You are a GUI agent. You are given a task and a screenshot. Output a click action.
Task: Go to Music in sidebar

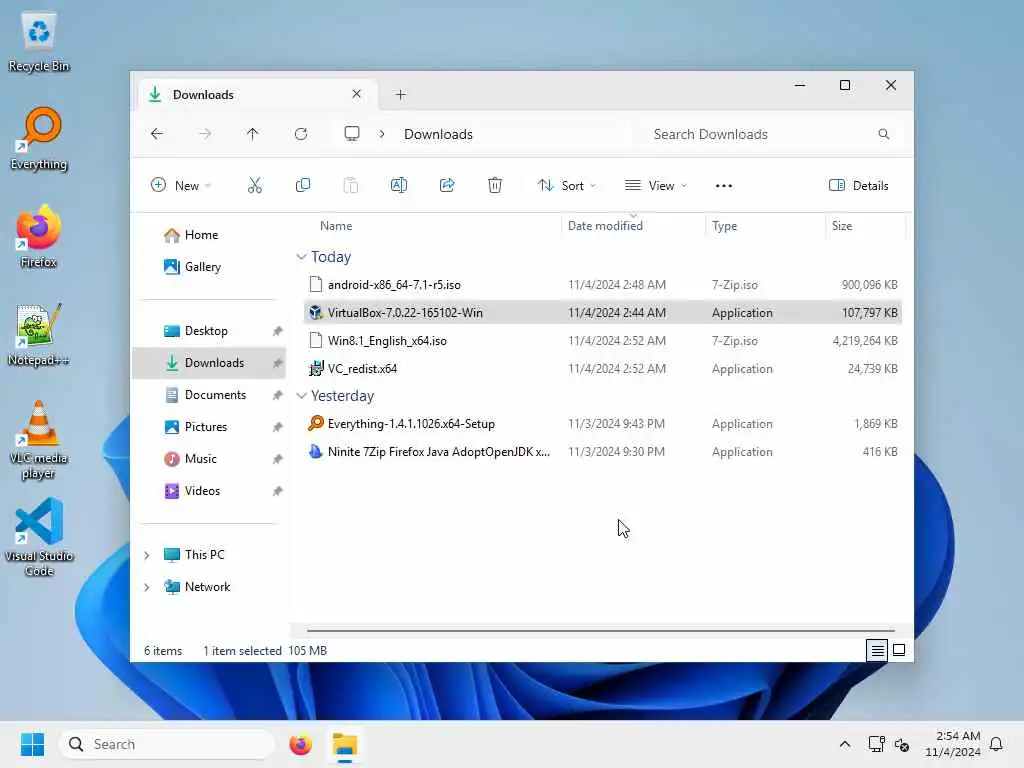209,459
